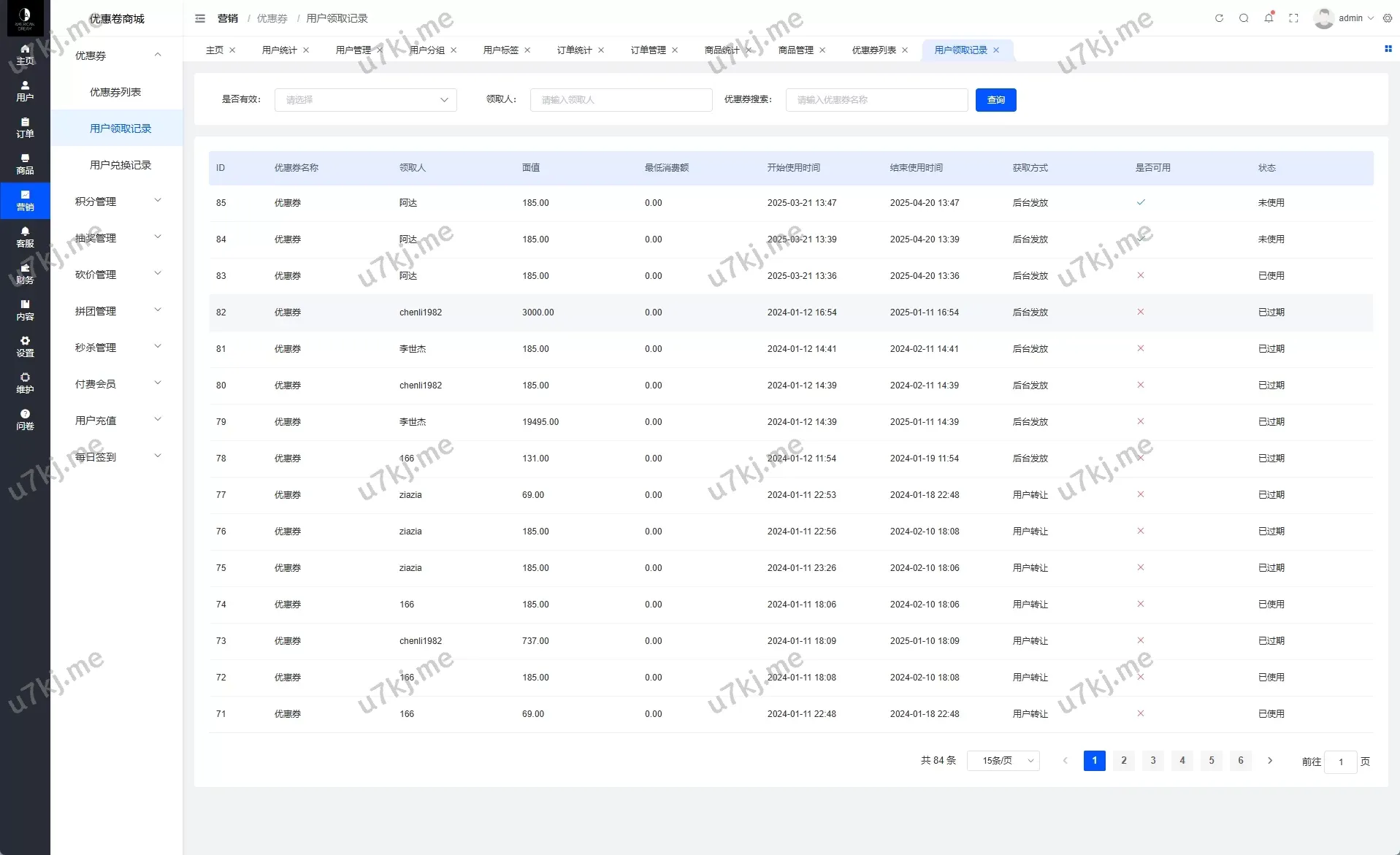Focus the 领取人 input field
The height and width of the screenshot is (855, 1400).
click(x=621, y=100)
